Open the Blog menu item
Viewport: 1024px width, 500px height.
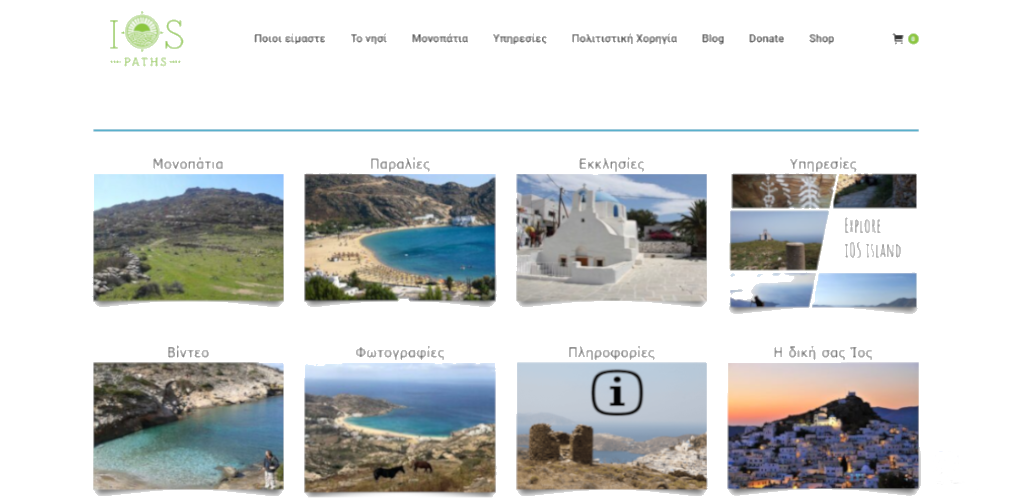click(712, 39)
